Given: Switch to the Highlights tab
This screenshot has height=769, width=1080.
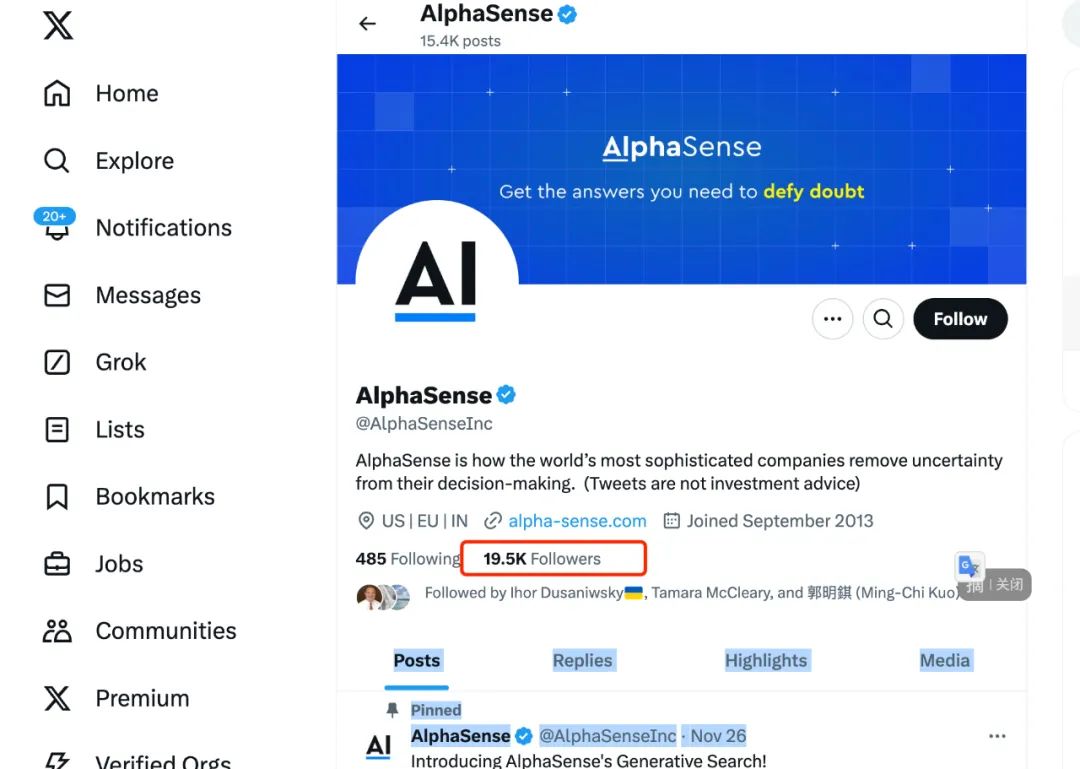Looking at the screenshot, I should click(x=766, y=660).
